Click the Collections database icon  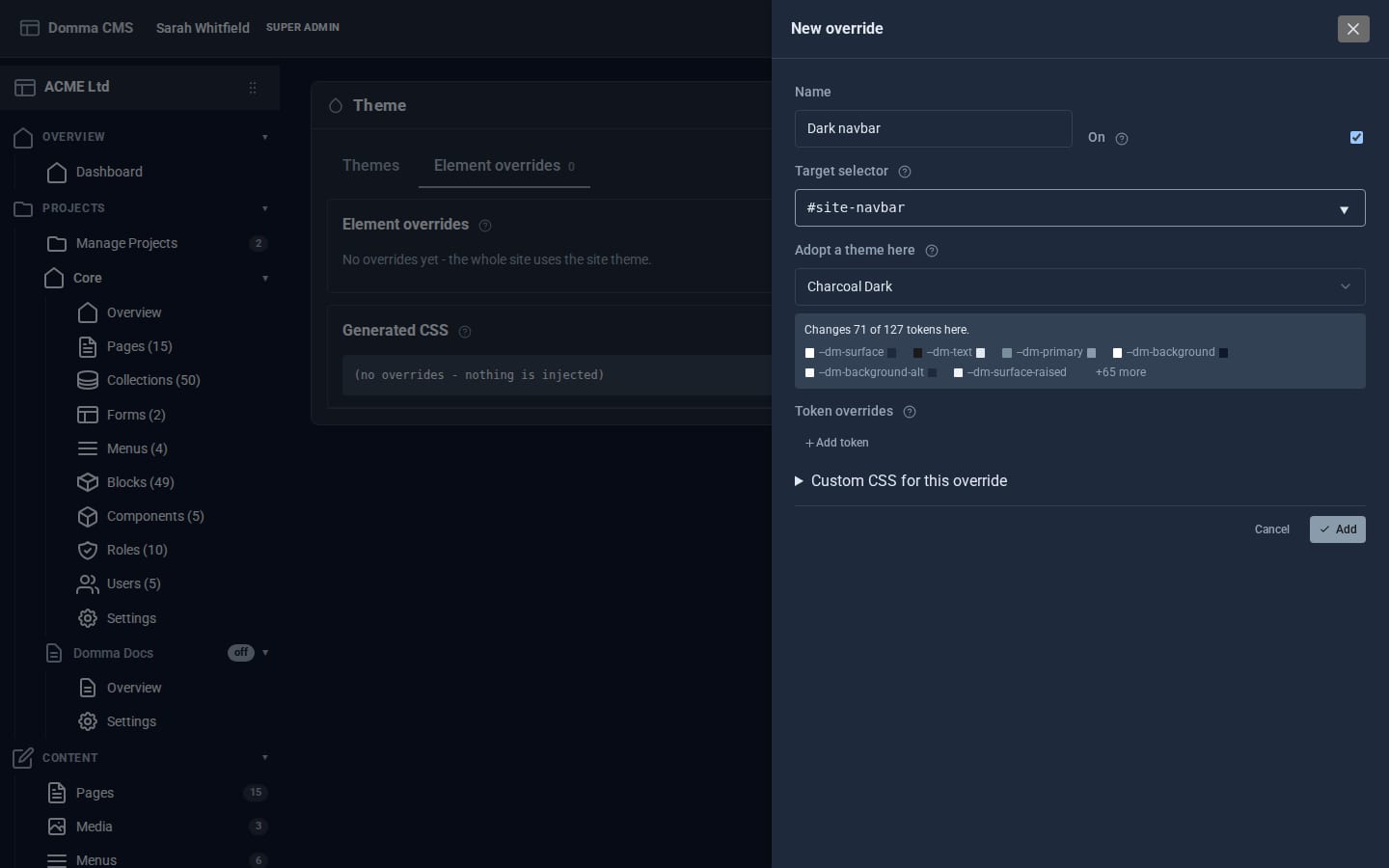pos(88,380)
